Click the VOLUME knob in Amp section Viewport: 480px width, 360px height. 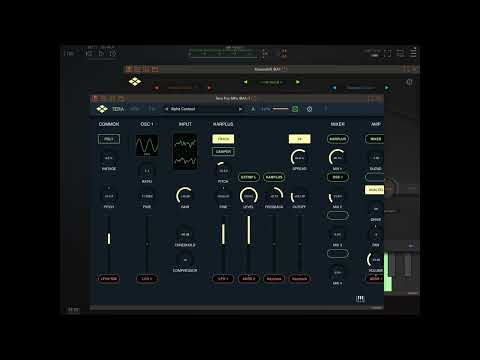pyautogui.click(x=376, y=260)
